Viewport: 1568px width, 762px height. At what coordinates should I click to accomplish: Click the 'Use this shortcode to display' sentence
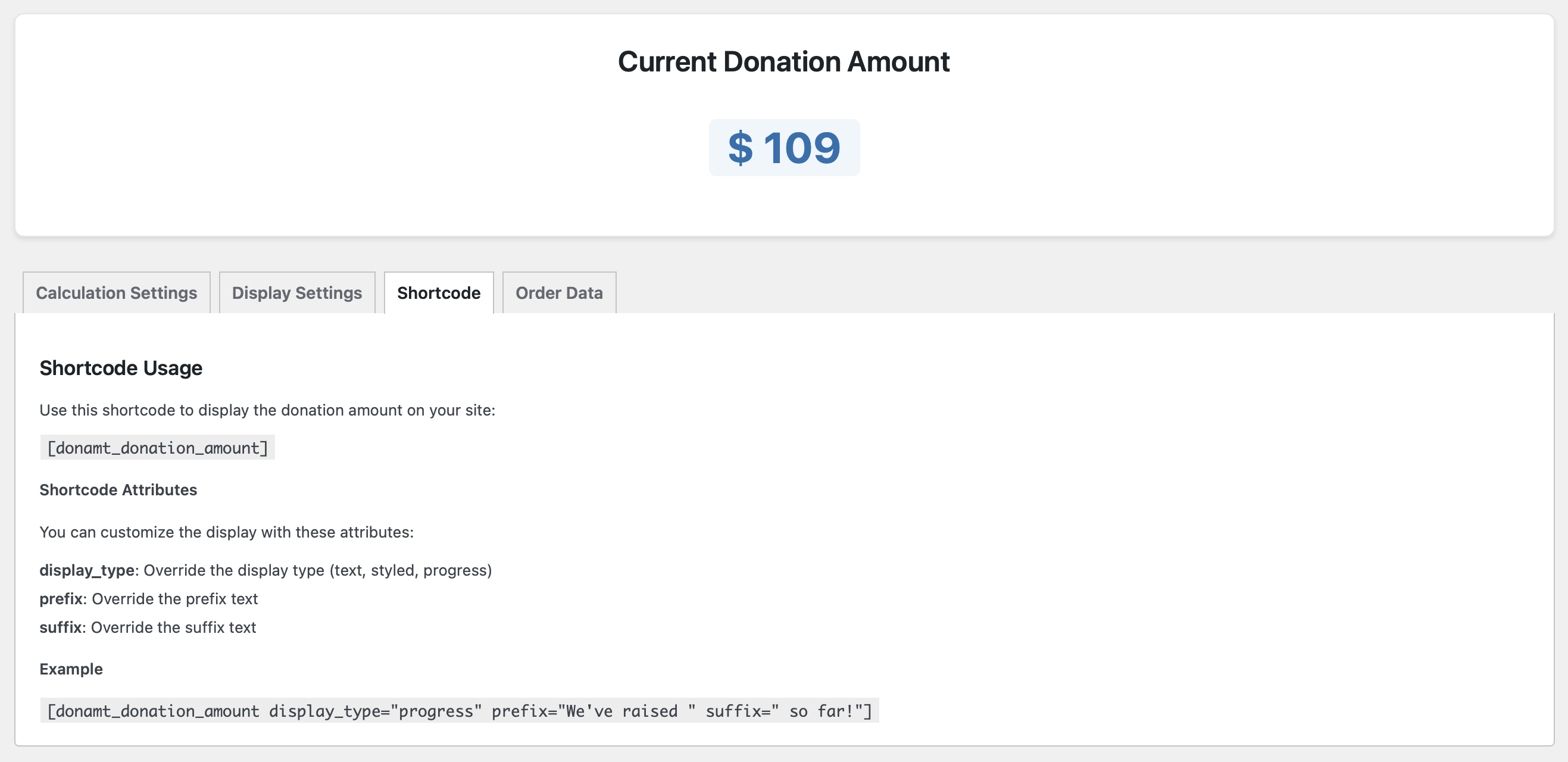267,410
